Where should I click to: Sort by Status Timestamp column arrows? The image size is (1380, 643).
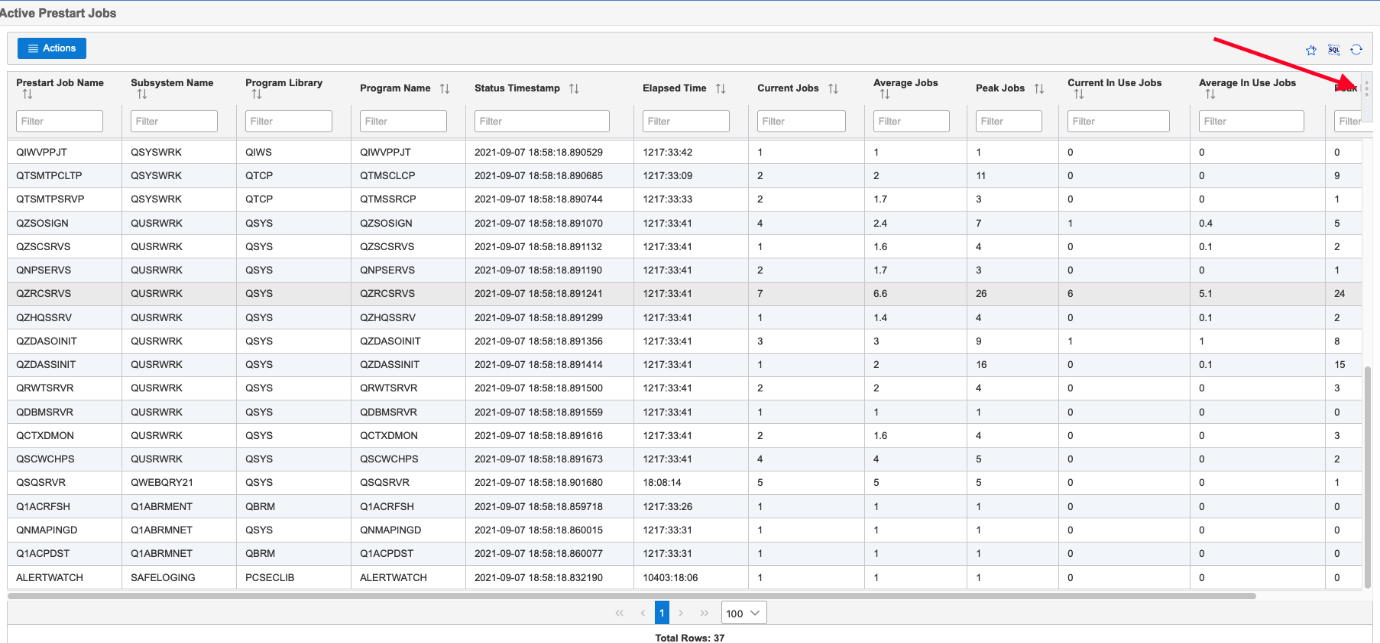point(574,89)
